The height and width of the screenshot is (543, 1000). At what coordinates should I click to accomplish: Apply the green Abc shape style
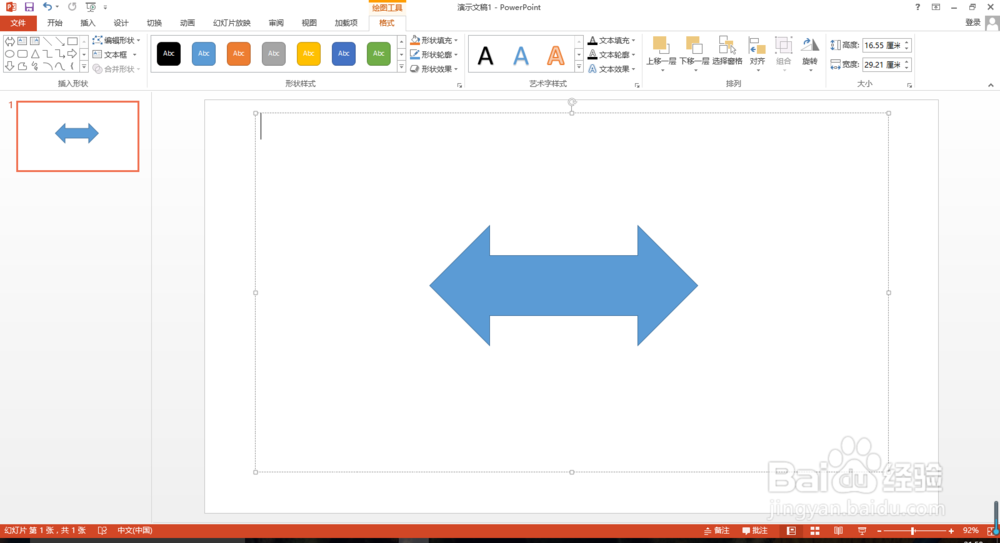379,54
